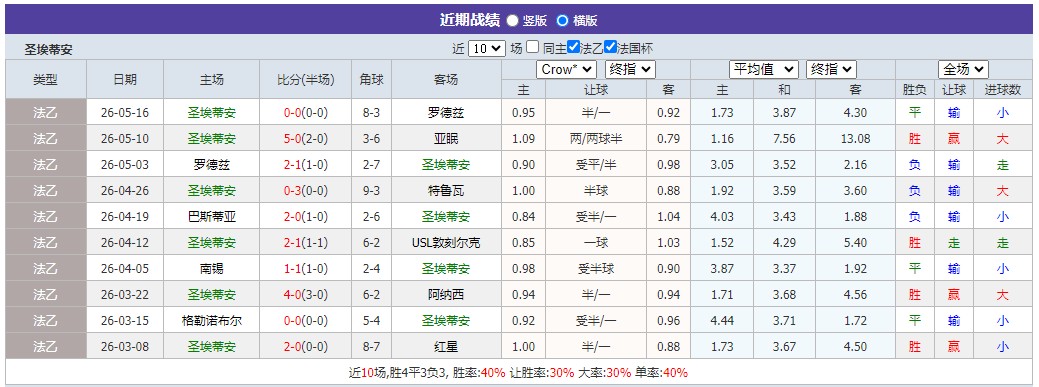Open away team 罗德兹 on 26-05-16
This screenshot has width=1039, height=387.
point(446,113)
